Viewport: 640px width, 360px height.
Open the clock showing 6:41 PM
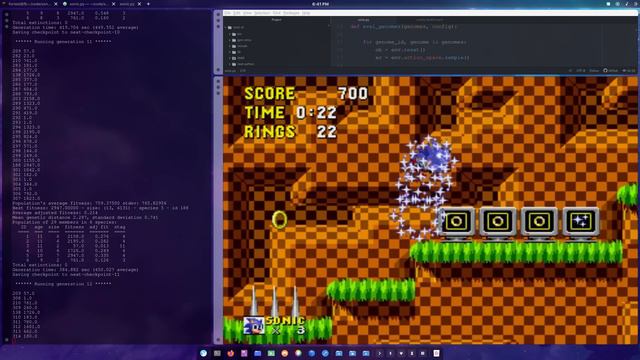pyautogui.click(x=320, y=4)
